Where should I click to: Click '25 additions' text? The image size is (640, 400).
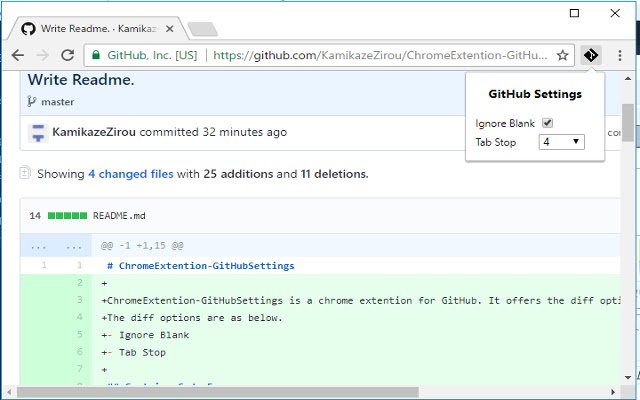click(238, 174)
